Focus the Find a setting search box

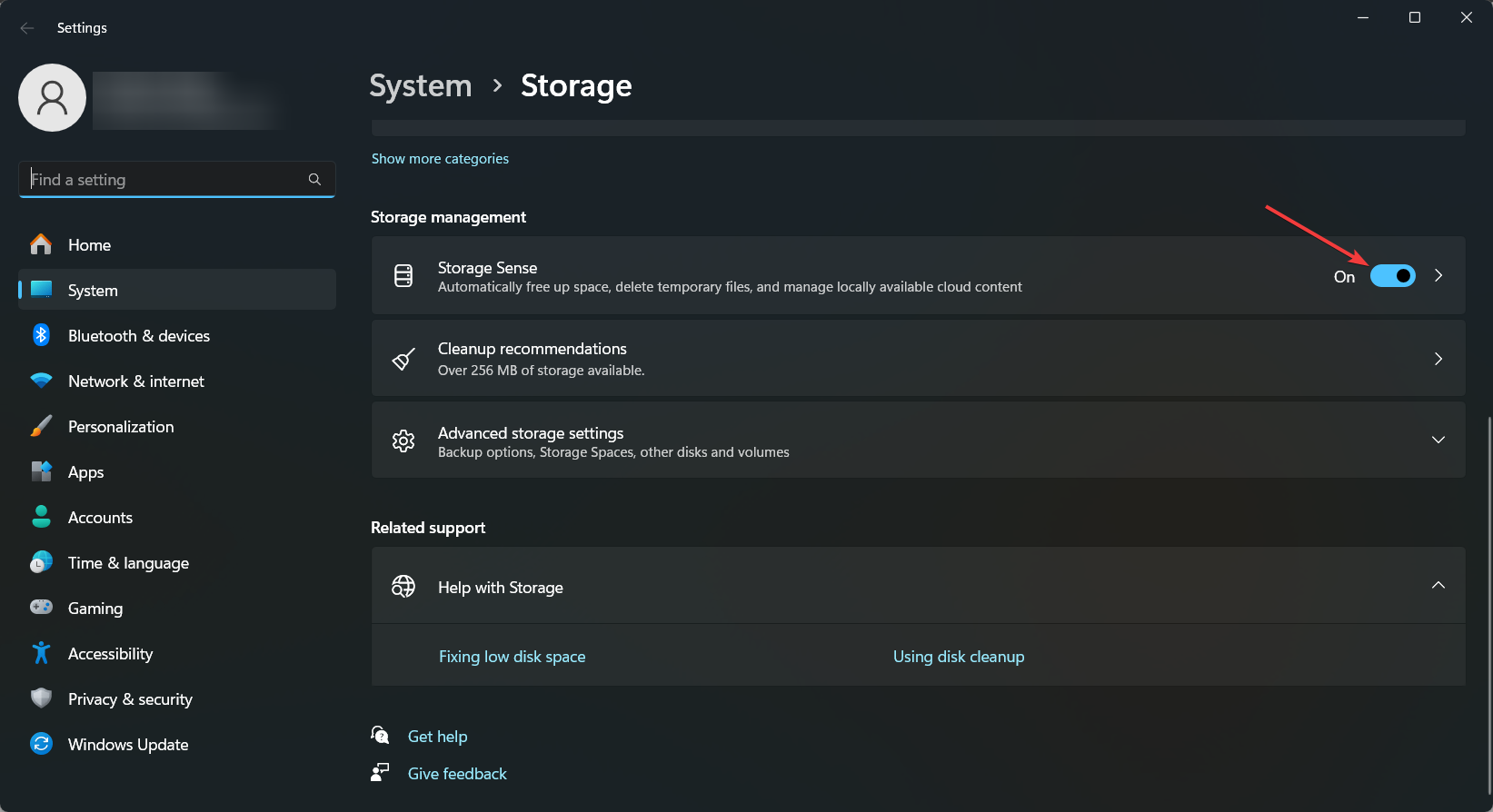click(x=177, y=179)
